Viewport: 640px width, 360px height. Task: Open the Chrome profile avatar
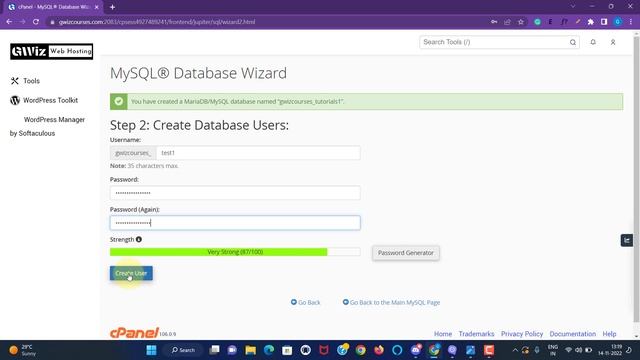pyautogui.click(x=618, y=22)
